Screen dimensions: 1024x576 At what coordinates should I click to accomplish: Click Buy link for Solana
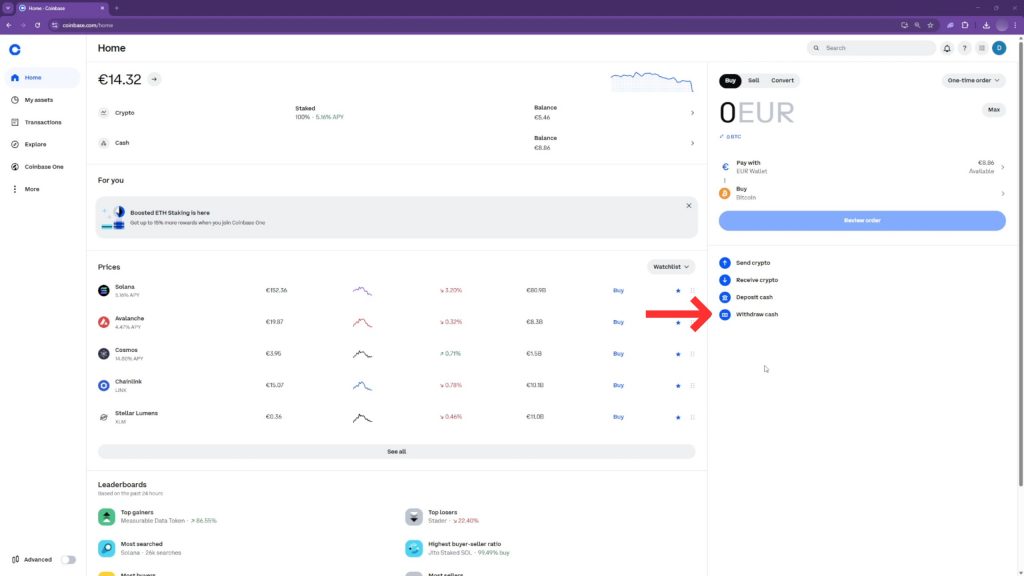pos(618,291)
